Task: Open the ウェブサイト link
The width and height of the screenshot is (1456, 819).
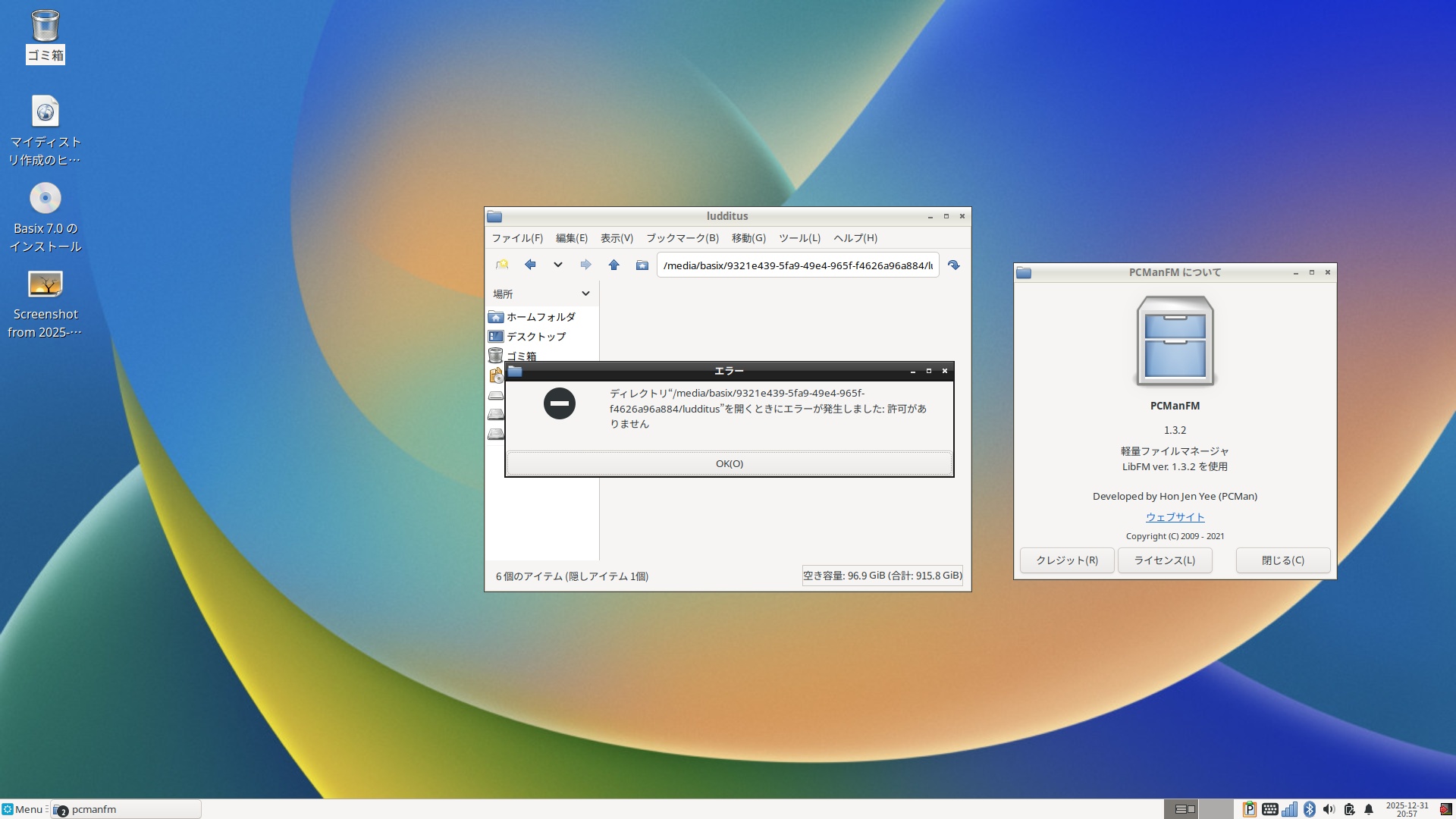Action: point(1175,517)
